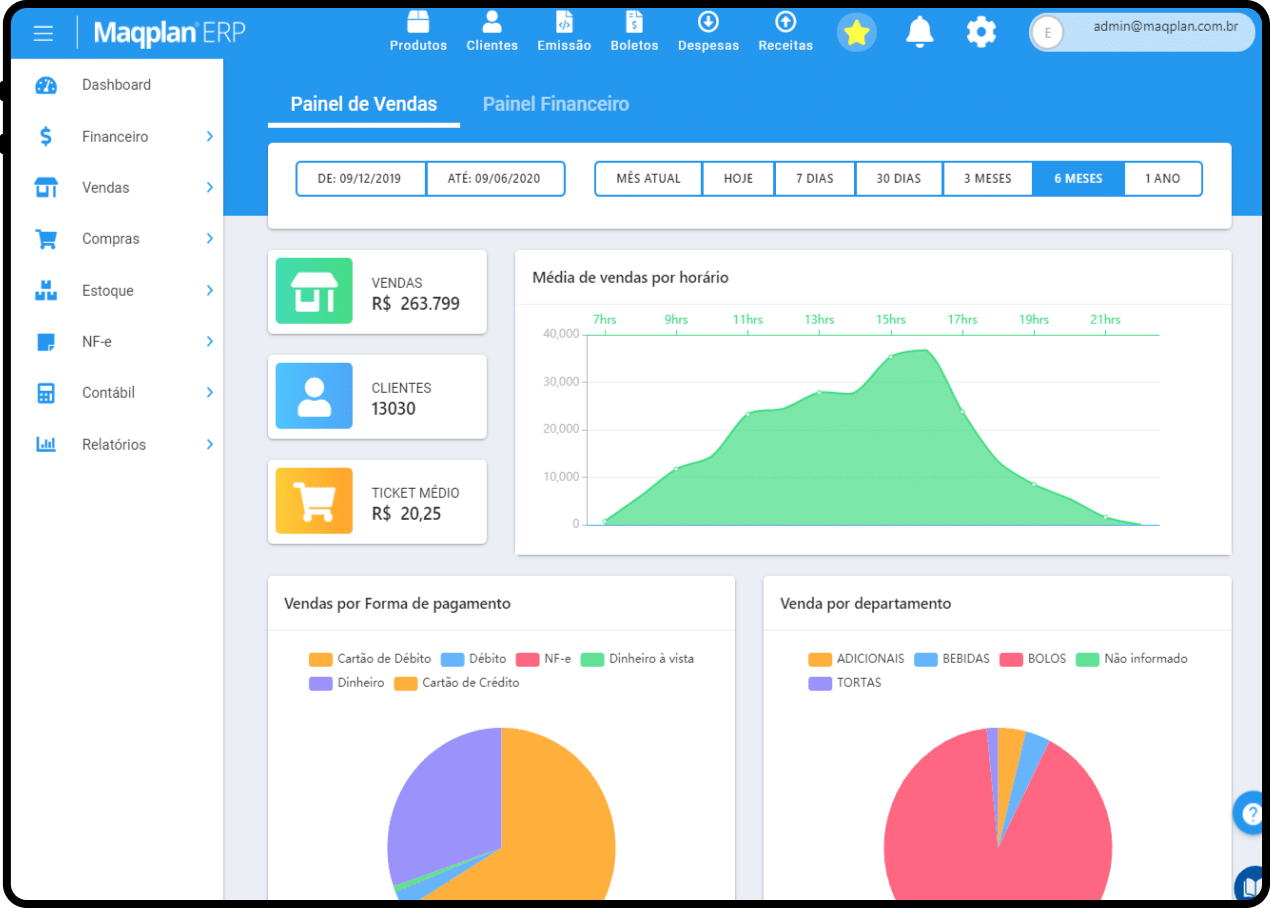
Task: Select the 7 DIAS period
Action: [x=815, y=179]
